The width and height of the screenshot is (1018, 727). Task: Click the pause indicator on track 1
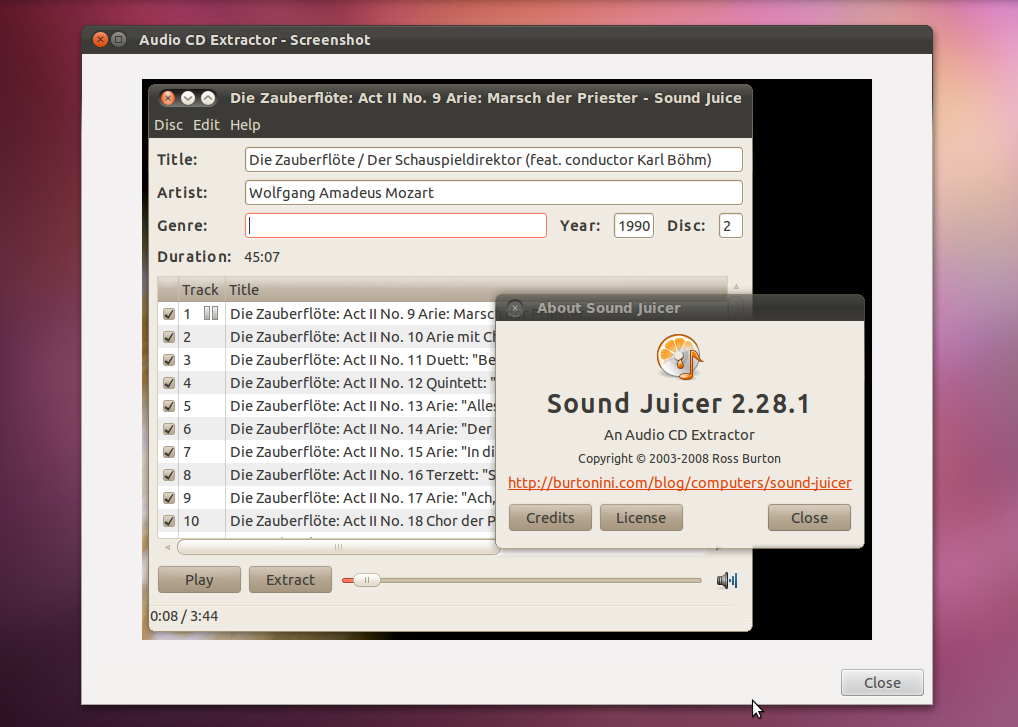tap(211, 314)
